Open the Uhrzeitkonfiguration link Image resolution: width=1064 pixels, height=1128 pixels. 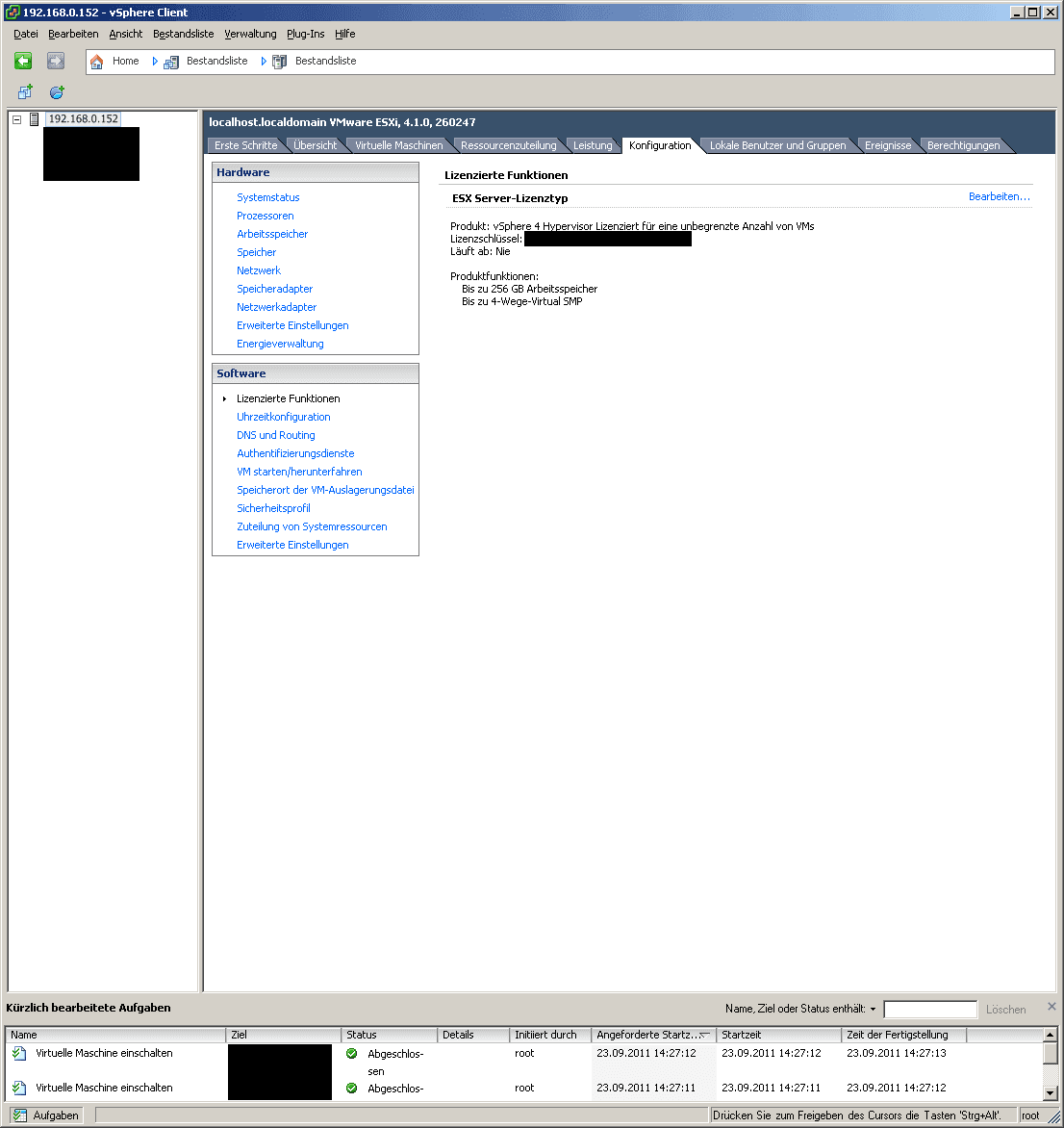[283, 418]
